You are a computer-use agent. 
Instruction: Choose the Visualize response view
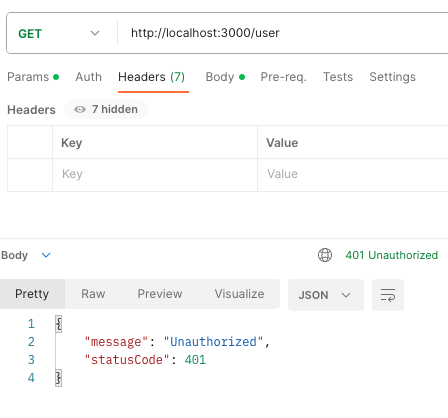point(239,294)
